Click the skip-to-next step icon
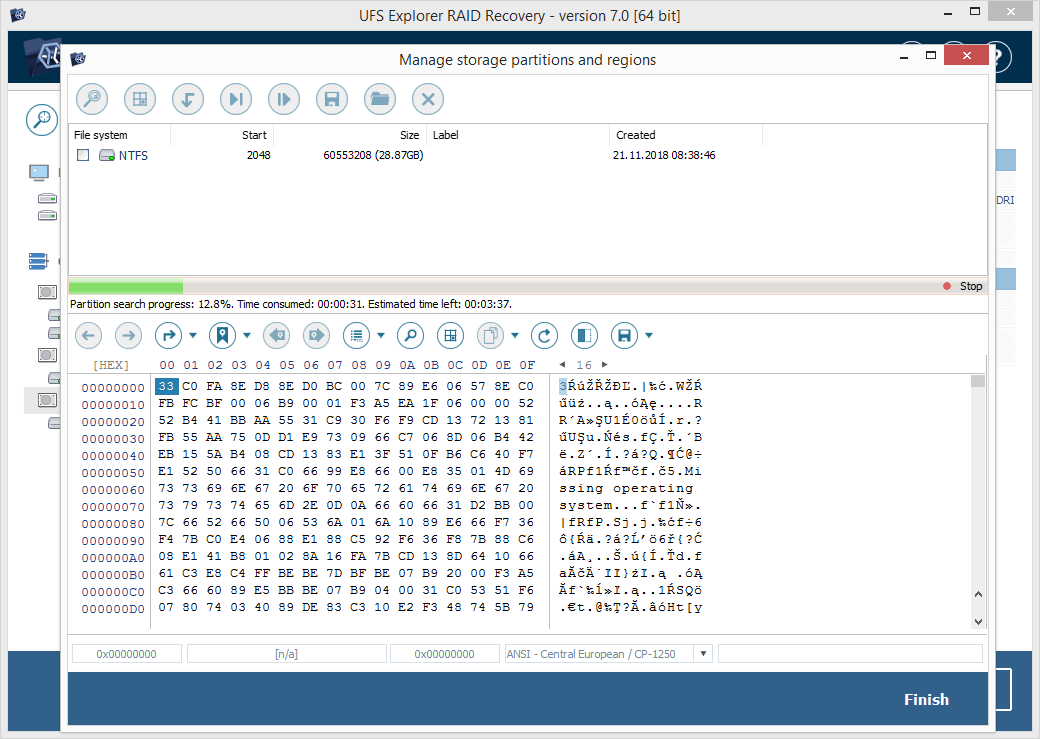Image resolution: width=1040 pixels, height=739 pixels. pos(236,100)
